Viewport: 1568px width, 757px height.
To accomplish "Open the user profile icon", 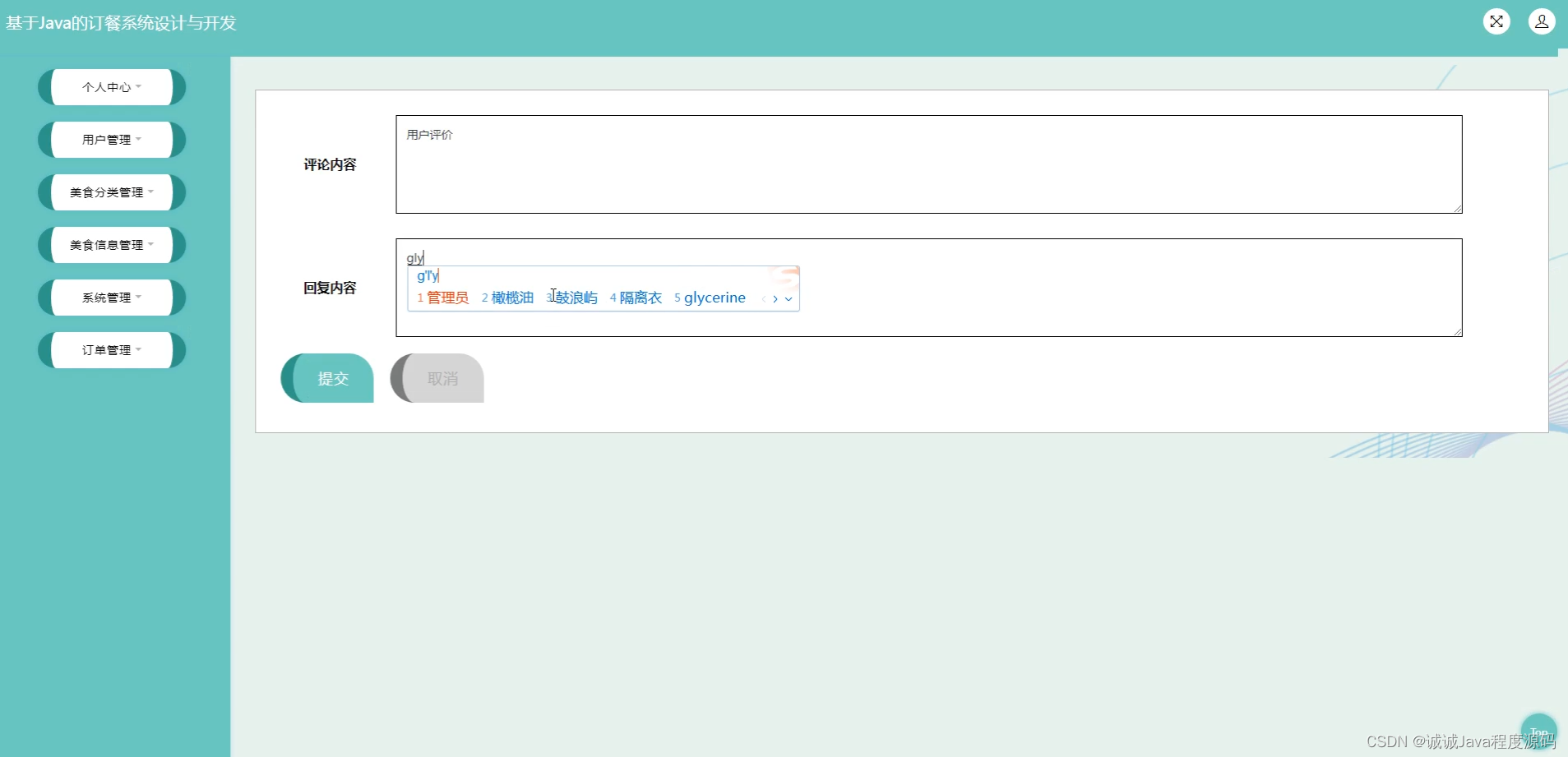I will pyautogui.click(x=1542, y=21).
